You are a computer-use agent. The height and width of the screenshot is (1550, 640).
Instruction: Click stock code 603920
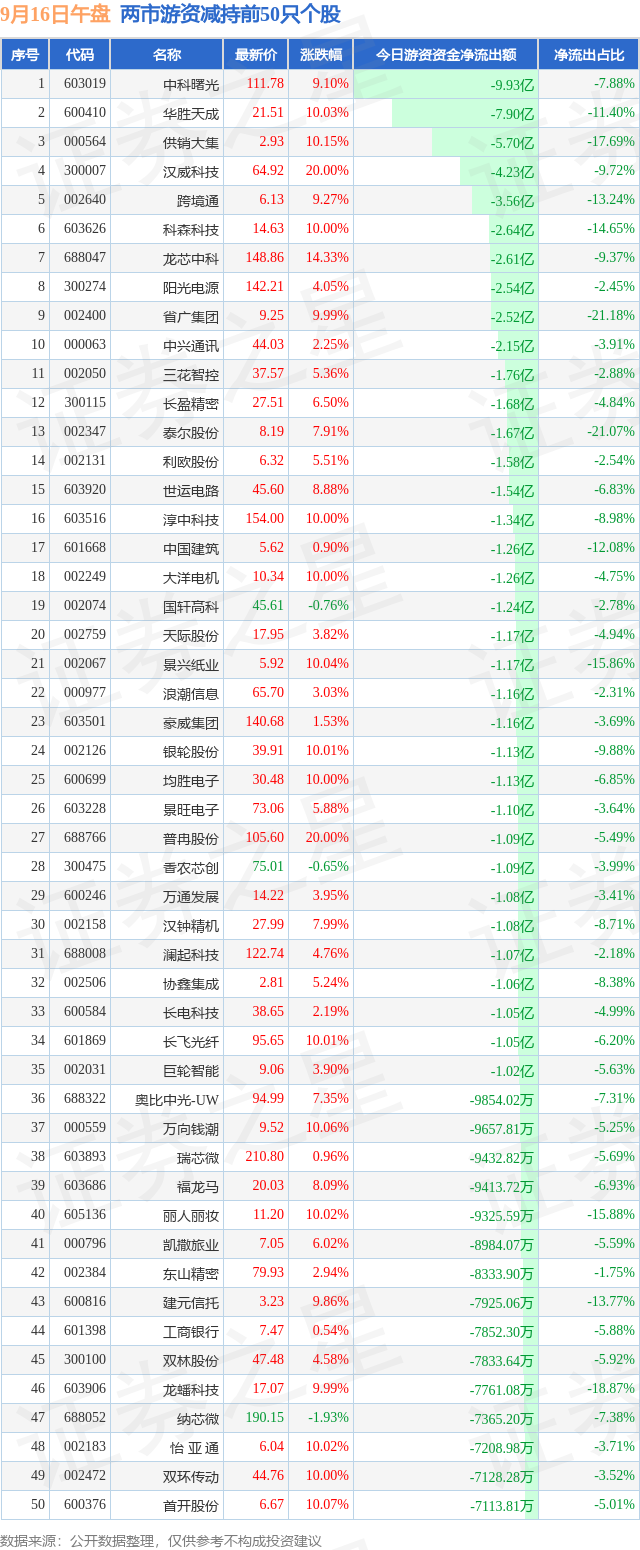pyautogui.click(x=85, y=490)
